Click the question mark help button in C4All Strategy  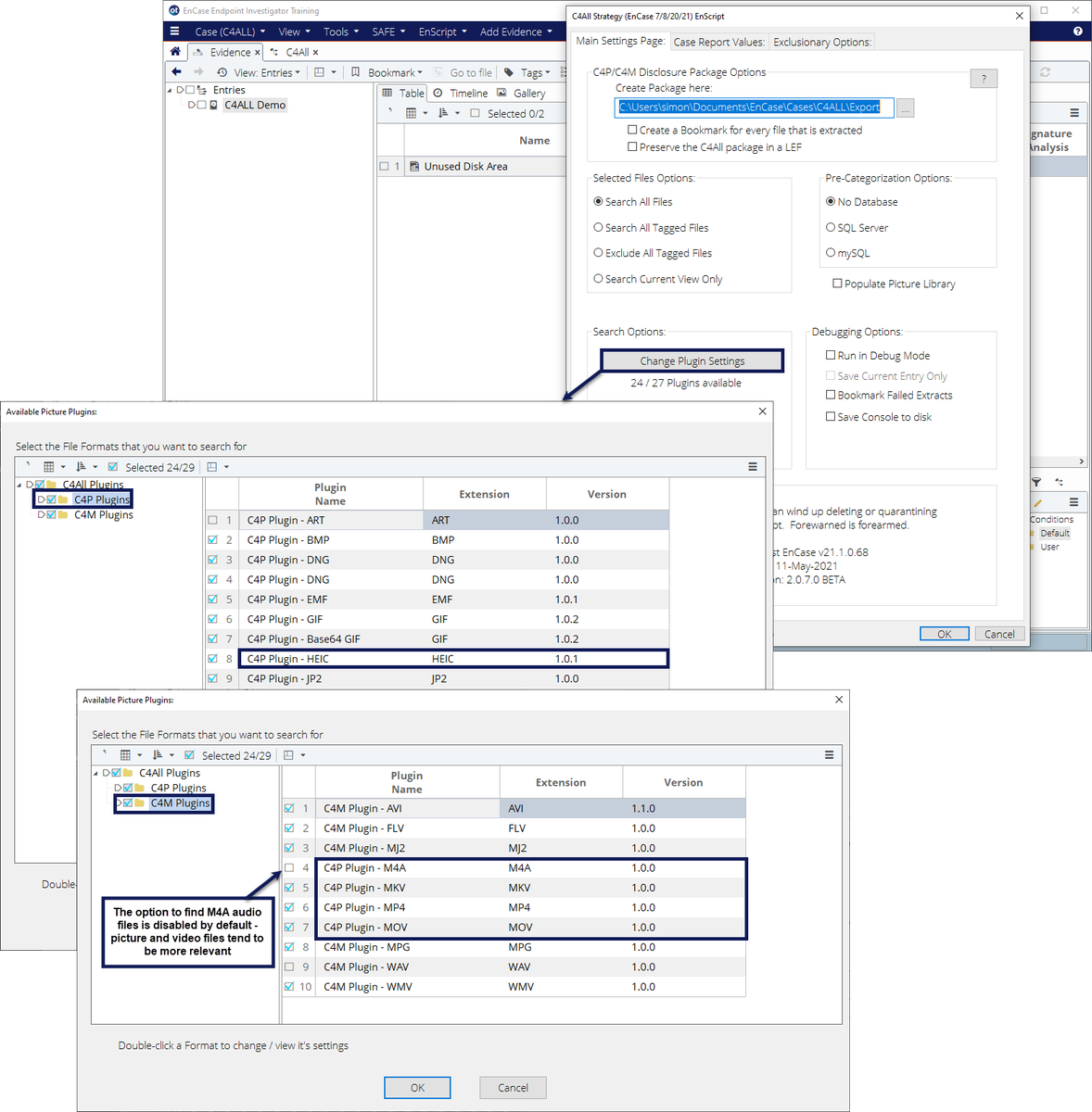[984, 79]
